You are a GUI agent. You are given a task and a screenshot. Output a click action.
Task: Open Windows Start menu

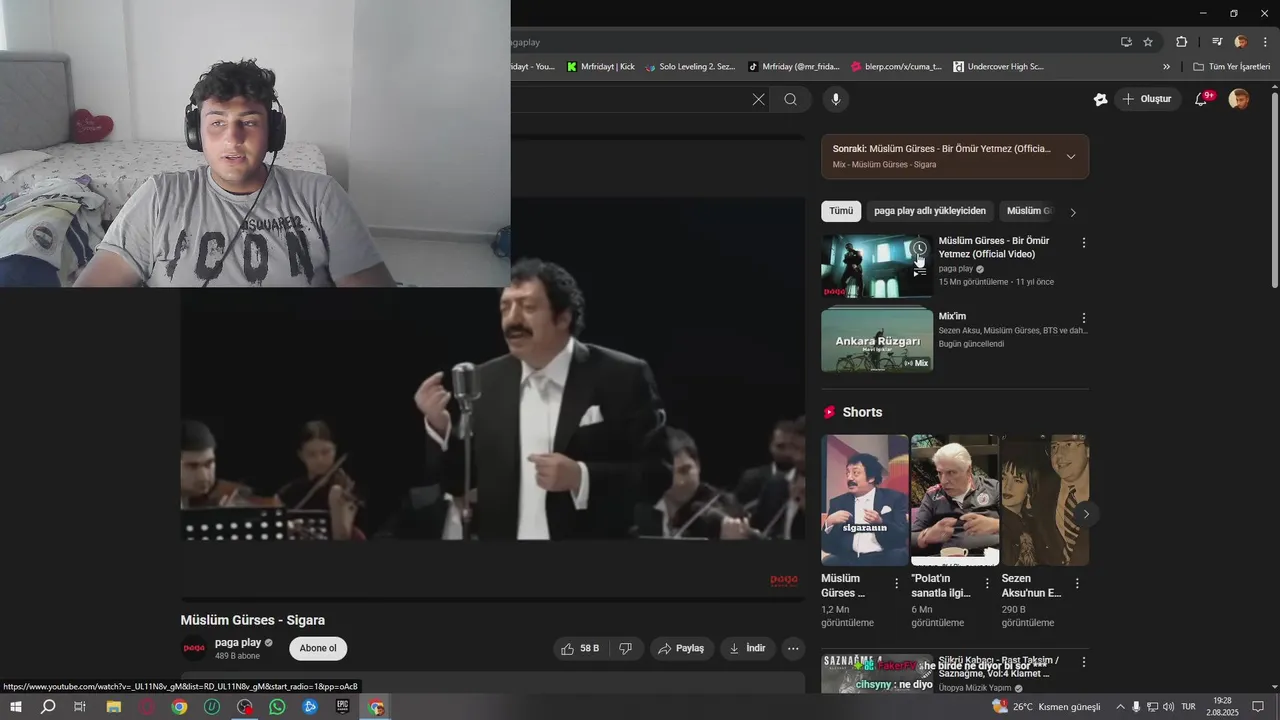(x=16, y=707)
